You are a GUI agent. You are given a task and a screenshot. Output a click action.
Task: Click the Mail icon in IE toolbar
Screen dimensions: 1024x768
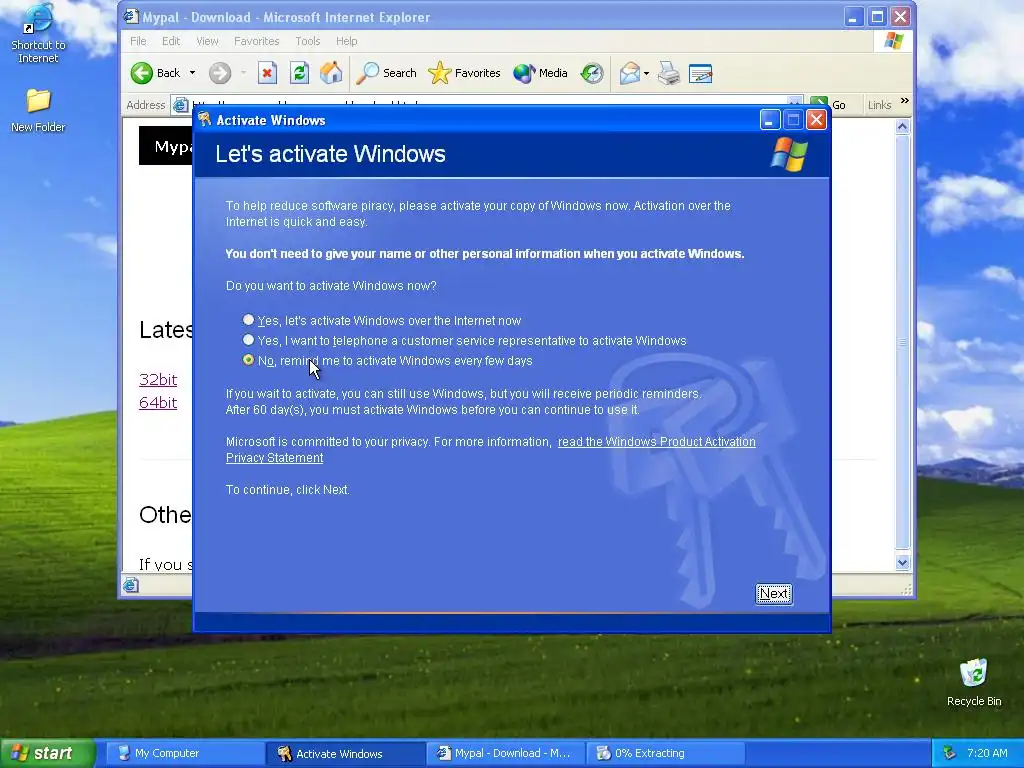pos(630,73)
